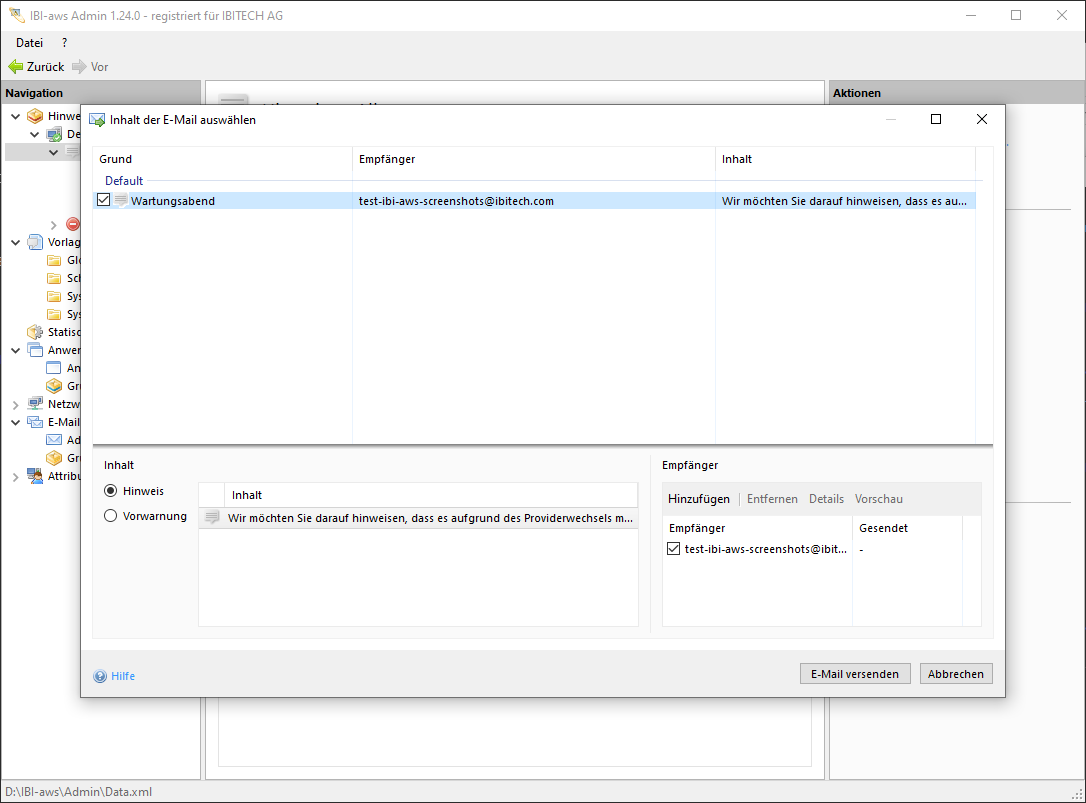Click the blue help question mark icon

(x=100, y=676)
